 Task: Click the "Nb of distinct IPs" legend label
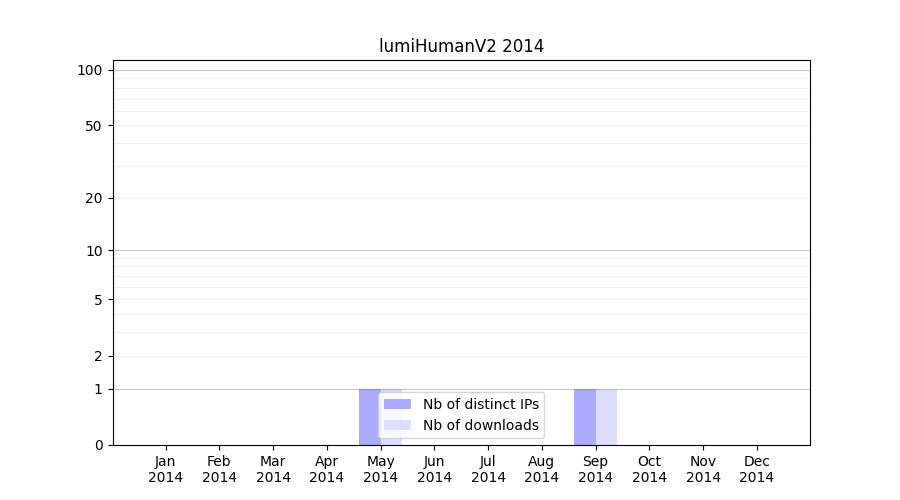pyautogui.click(x=480, y=404)
